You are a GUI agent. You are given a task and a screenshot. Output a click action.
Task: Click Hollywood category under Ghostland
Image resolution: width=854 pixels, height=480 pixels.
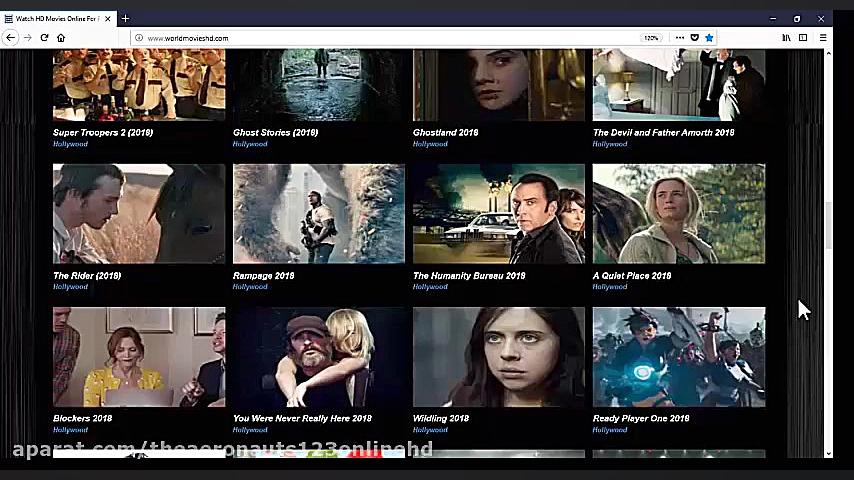pyautogui.click(x=430, y=144)
